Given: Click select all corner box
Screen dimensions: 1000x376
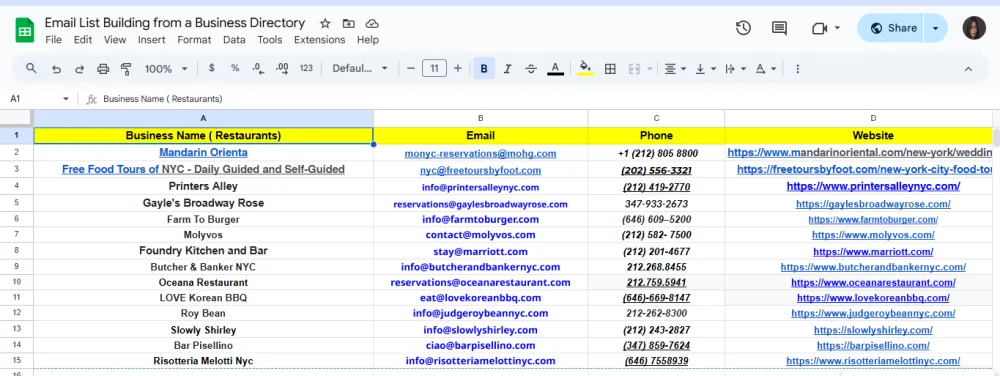Looking at the screenshot, I should click(x=16, y=118).
